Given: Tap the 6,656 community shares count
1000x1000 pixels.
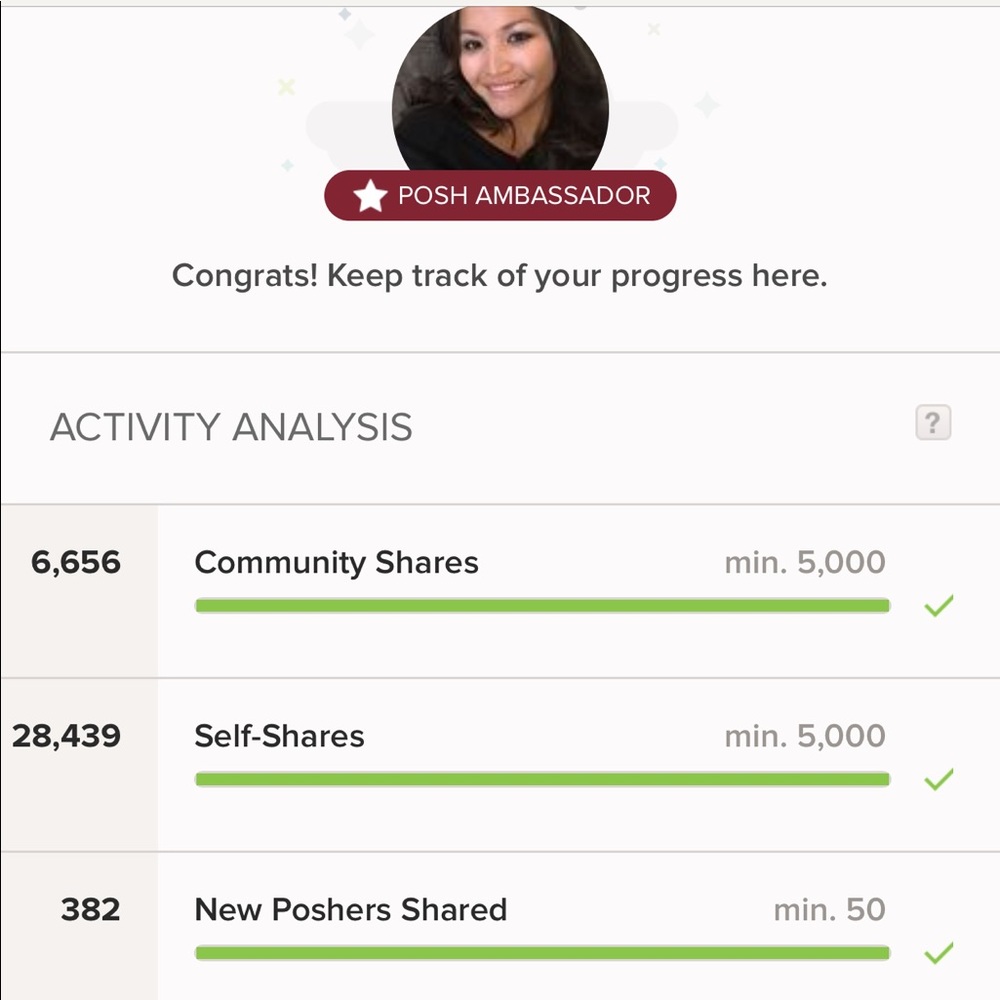Looking at the screenshot, I should click(76, 563).
